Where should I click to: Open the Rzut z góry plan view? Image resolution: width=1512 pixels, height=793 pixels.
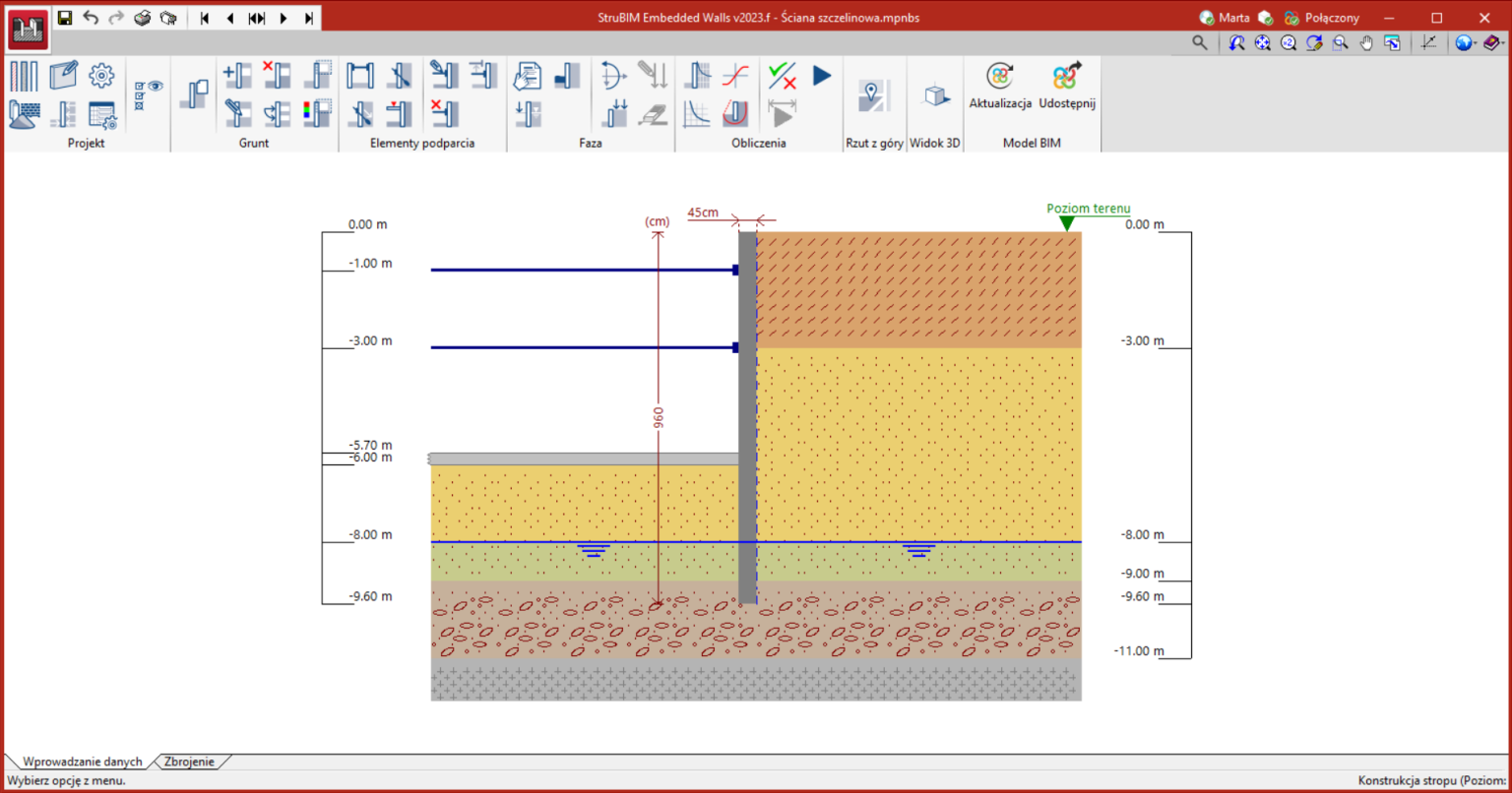click(873, 96)
